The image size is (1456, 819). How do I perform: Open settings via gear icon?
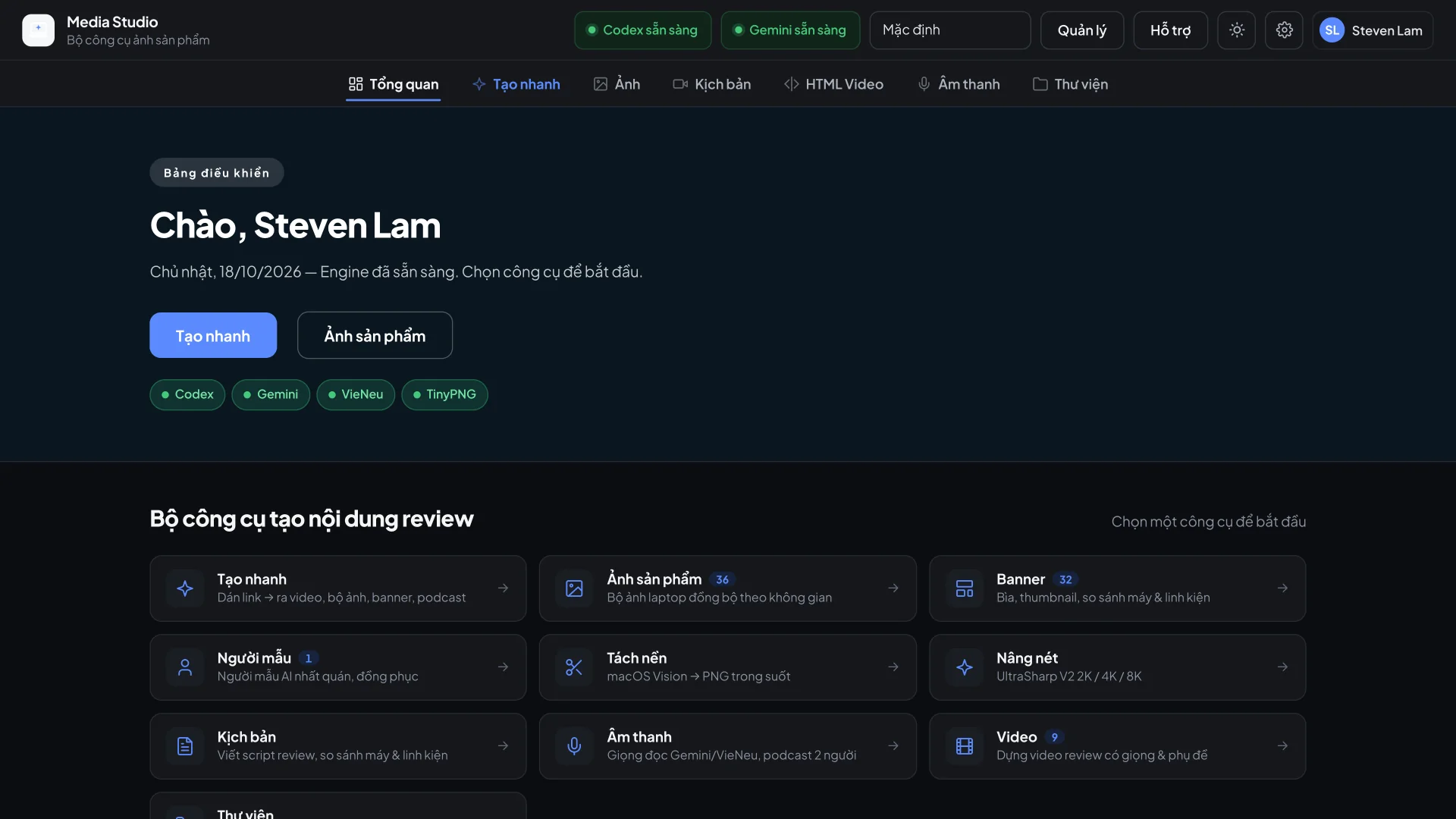pyautogui.click(x=1284, y=30)
